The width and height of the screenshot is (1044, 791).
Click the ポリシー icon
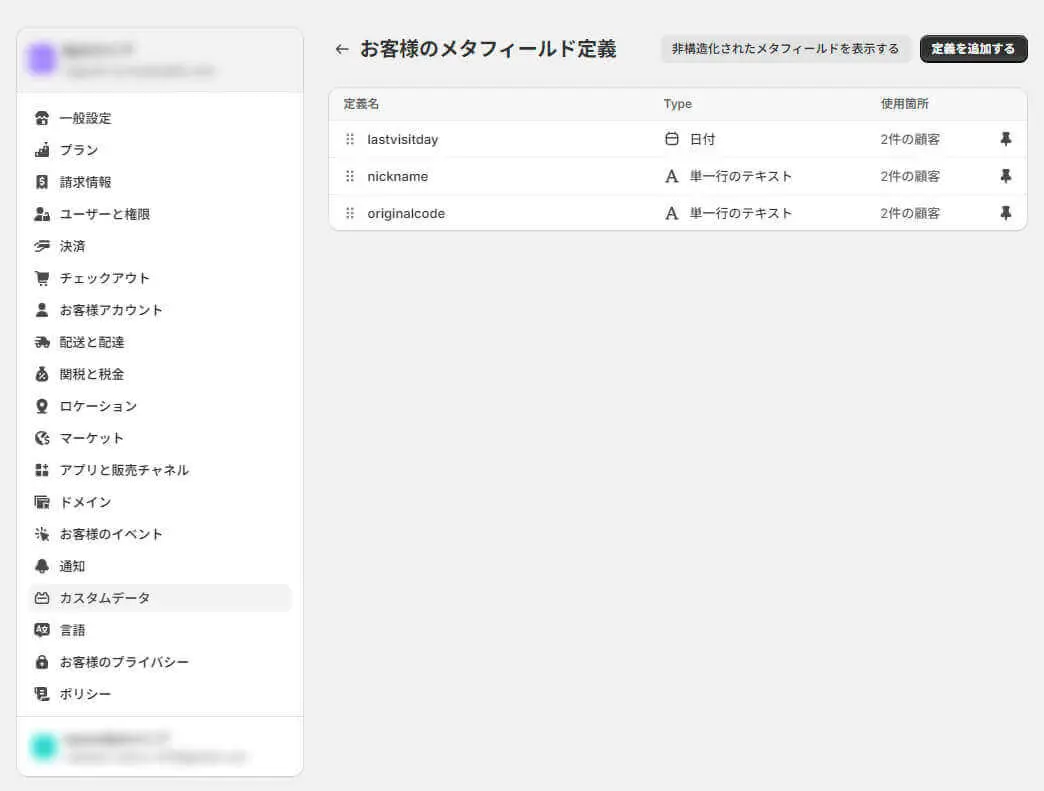(42, 694)
